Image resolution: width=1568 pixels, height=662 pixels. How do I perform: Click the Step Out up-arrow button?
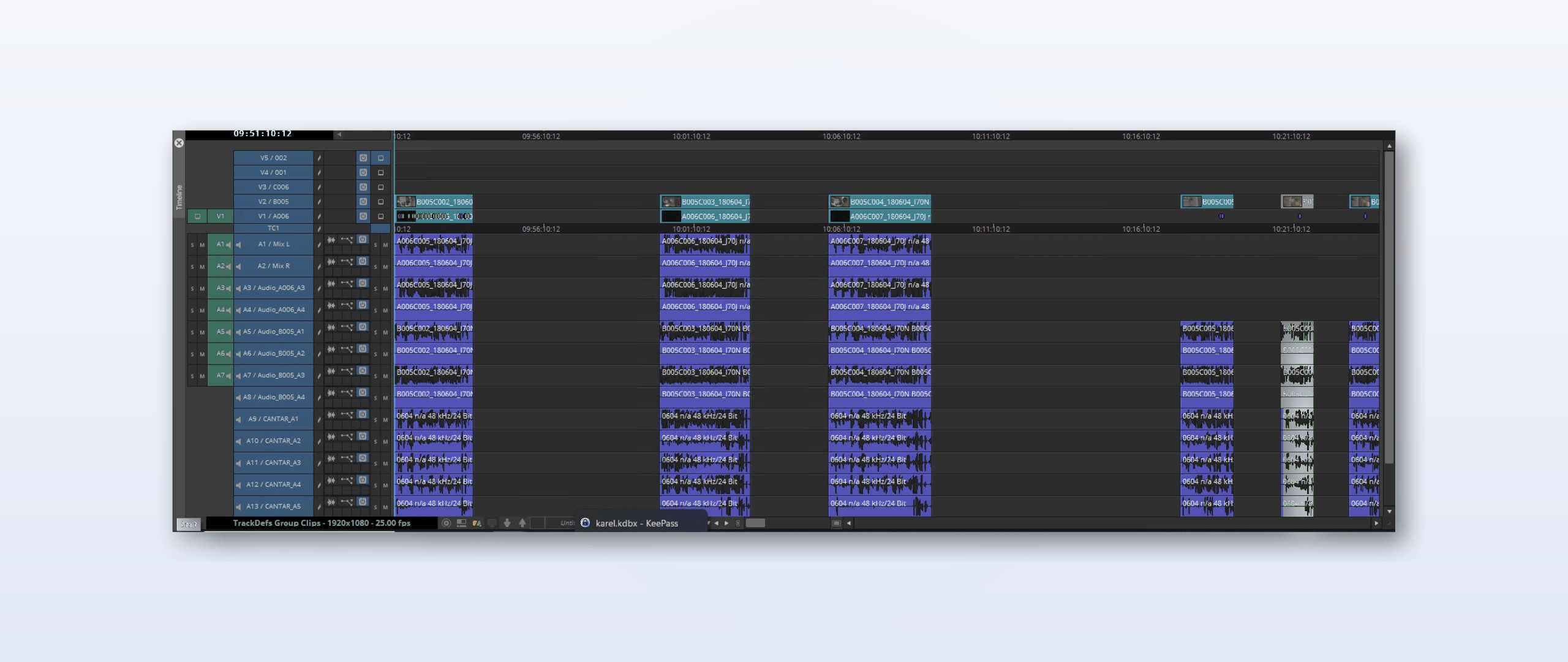pos(522,523)
